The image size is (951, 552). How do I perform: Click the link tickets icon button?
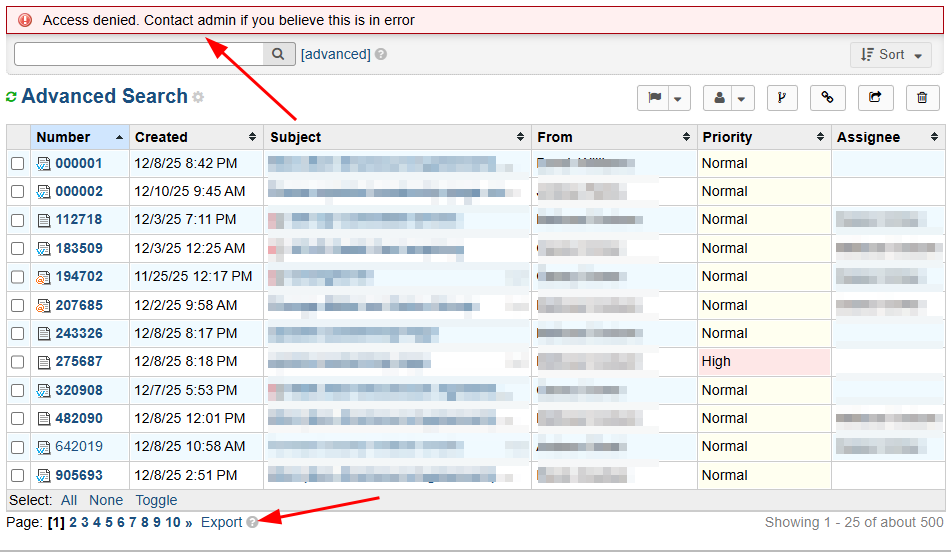(828, 98)
